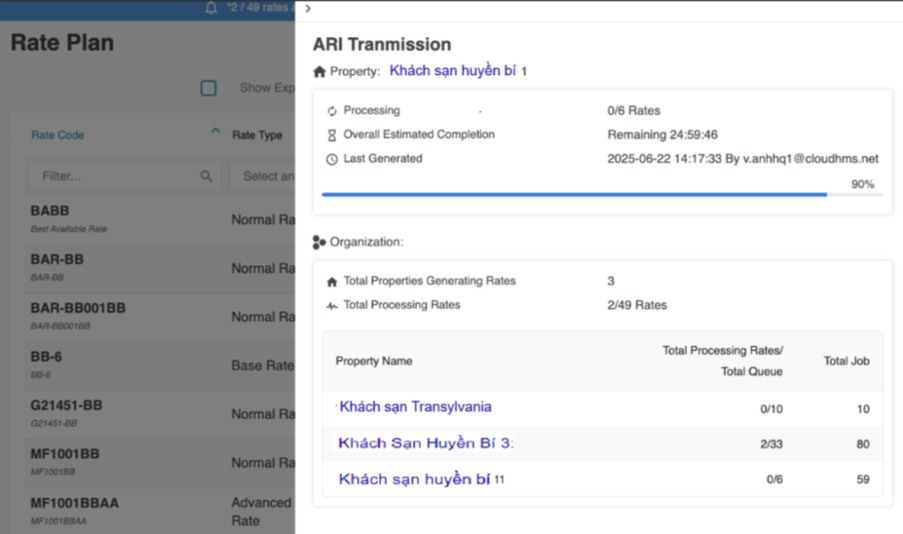Click the Processing refresh icon

click(332, 111)
